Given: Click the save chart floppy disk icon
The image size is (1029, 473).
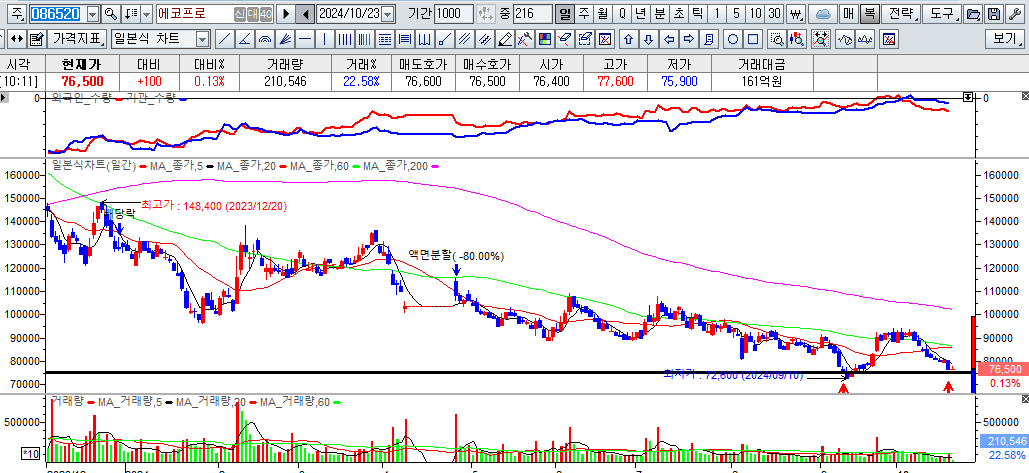Looking at the screenshot, I should coord(993,14).
